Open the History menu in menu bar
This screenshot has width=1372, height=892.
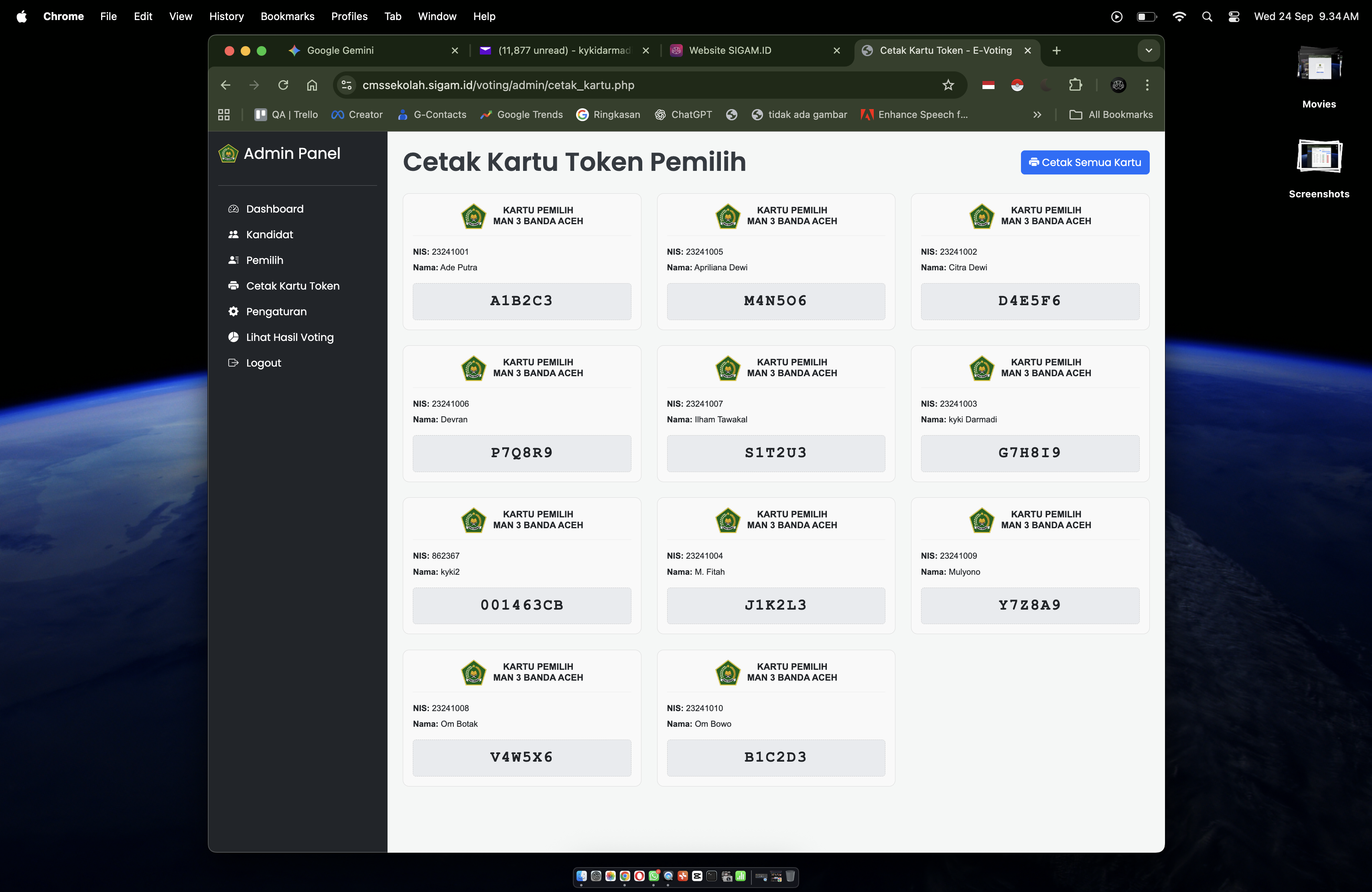pyautogui.click(x=226, y=16)
